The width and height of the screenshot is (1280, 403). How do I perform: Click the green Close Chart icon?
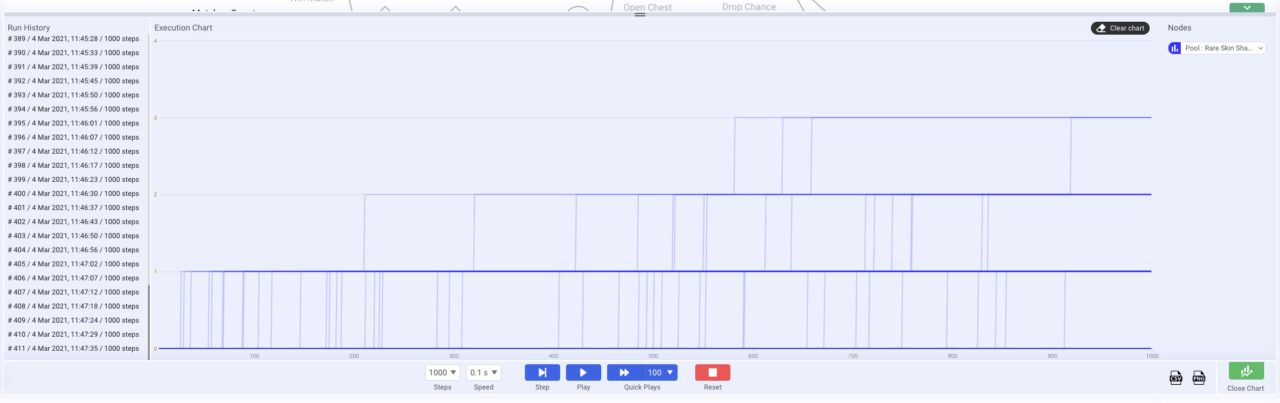point(1246,371)
